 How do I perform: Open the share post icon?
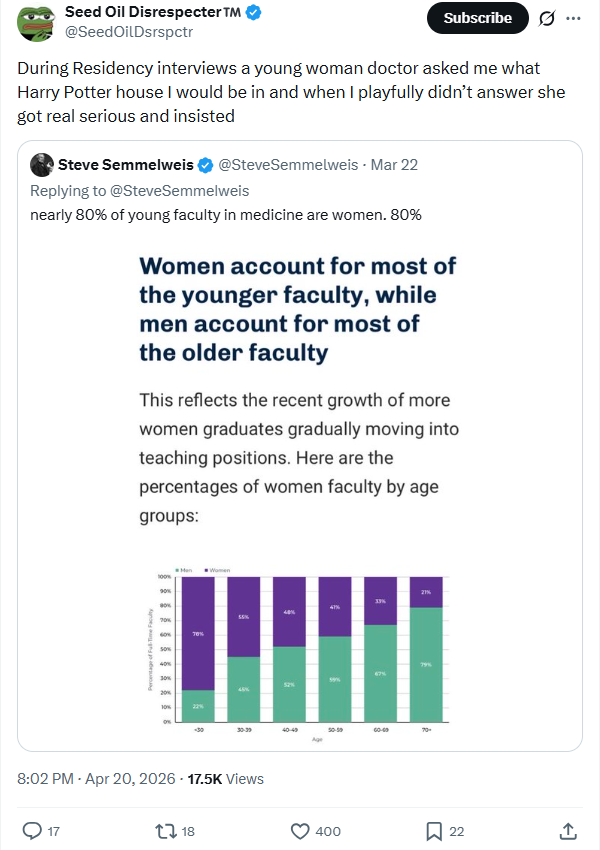pos(567,830)
